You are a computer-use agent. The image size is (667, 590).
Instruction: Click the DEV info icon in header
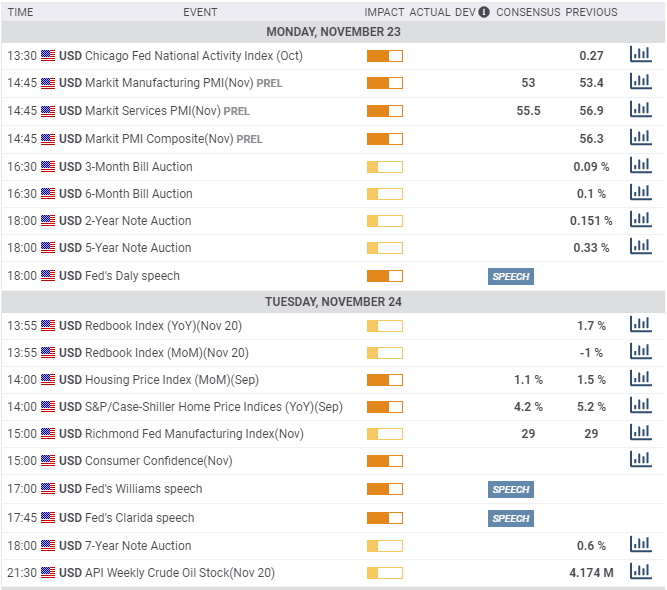pos(484,12)
